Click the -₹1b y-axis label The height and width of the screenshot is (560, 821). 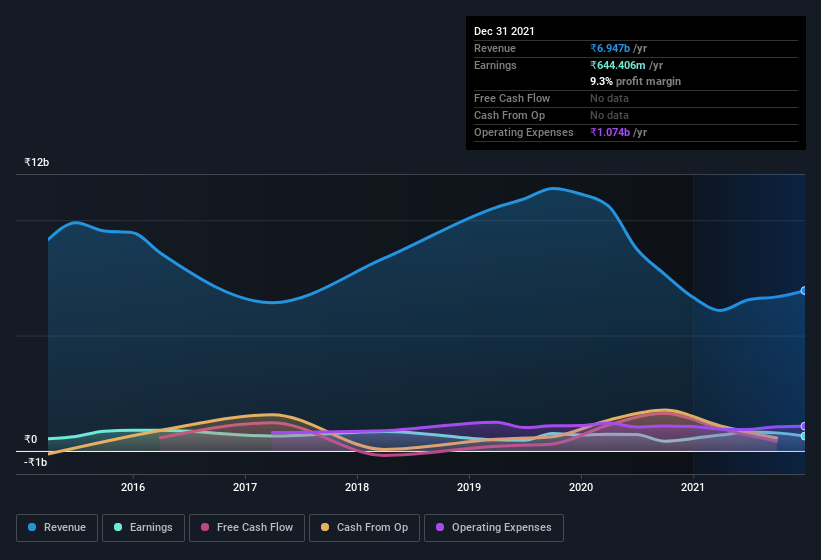36,462
